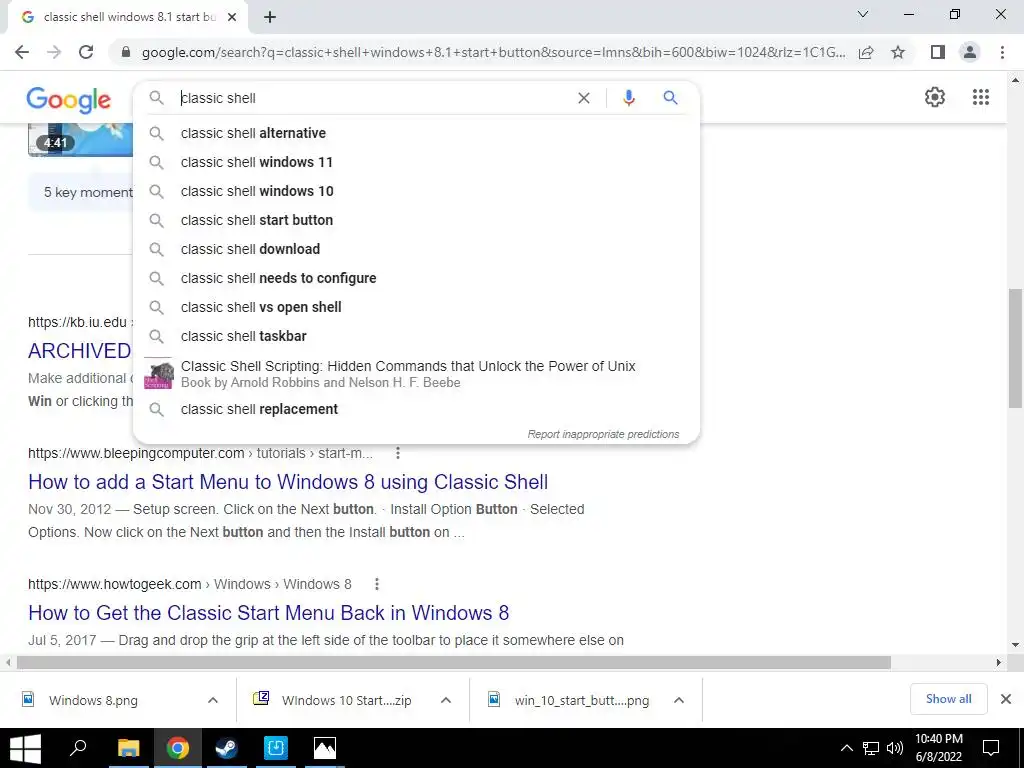Expand options for Windows 10 Start zip
Image resolution: width=1024 pixels, height=768 pixels.
point(446,700)
